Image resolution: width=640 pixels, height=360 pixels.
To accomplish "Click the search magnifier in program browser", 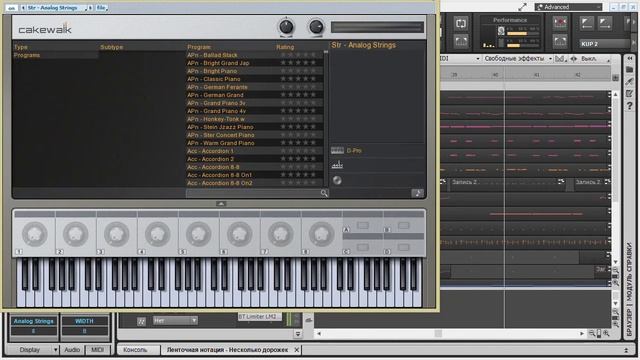I will pyautogui.click(x=324, y=193).
